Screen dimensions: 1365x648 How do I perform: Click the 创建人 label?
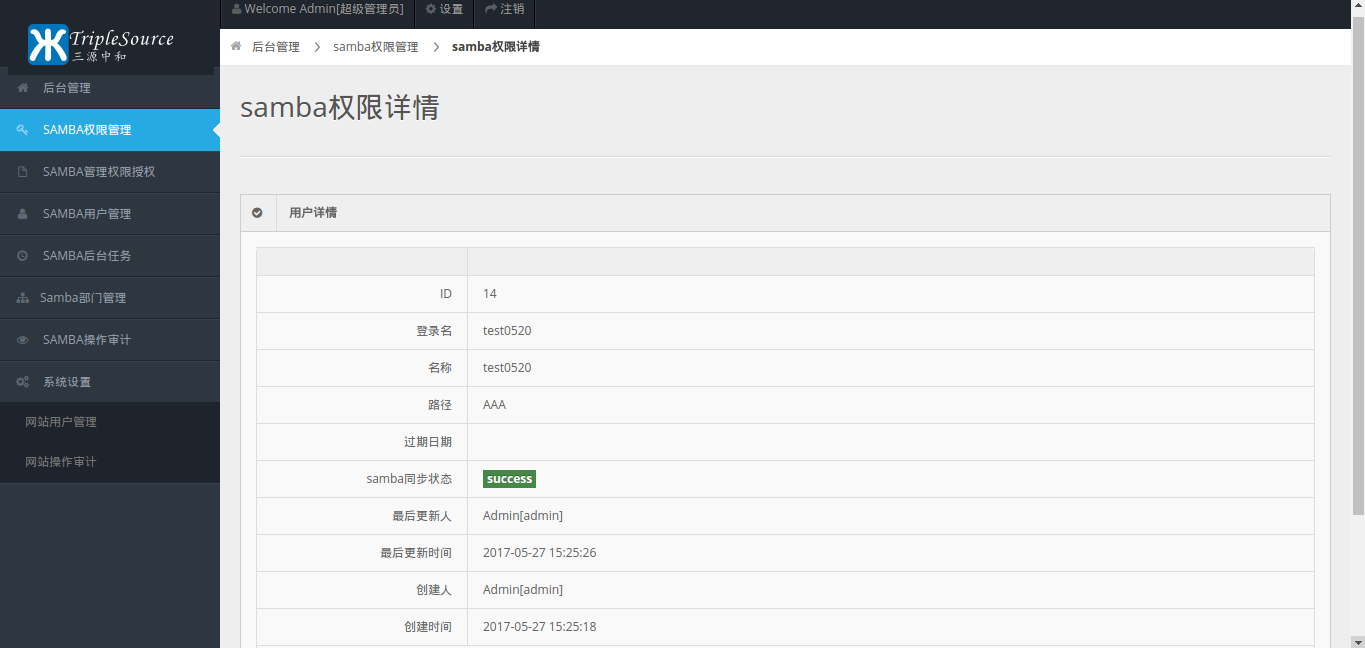(434, 590)
